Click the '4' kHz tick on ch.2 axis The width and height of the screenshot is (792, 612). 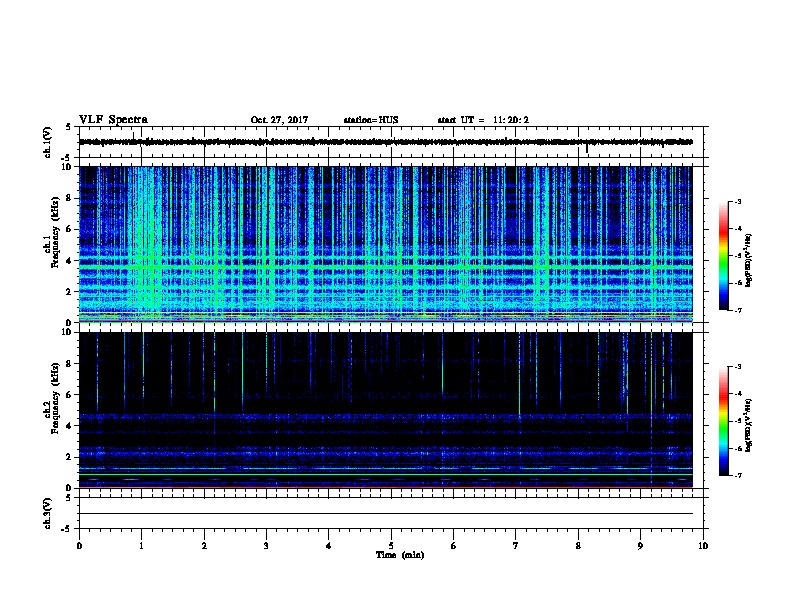pos(70,426)
